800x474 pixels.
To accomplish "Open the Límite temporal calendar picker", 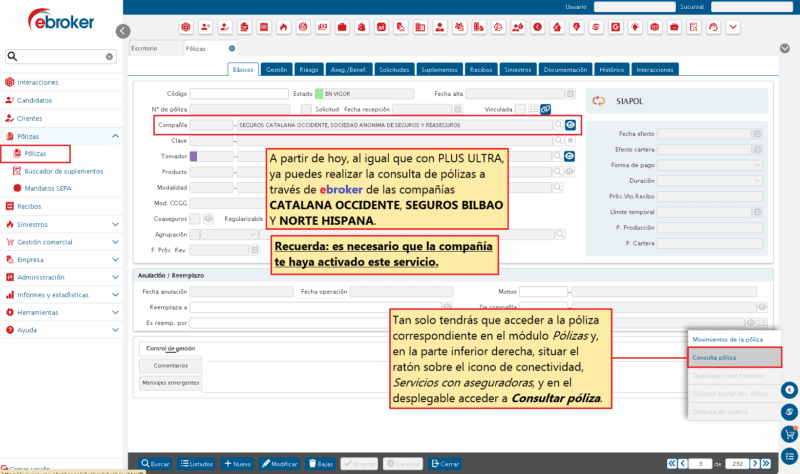I will 758,212.
